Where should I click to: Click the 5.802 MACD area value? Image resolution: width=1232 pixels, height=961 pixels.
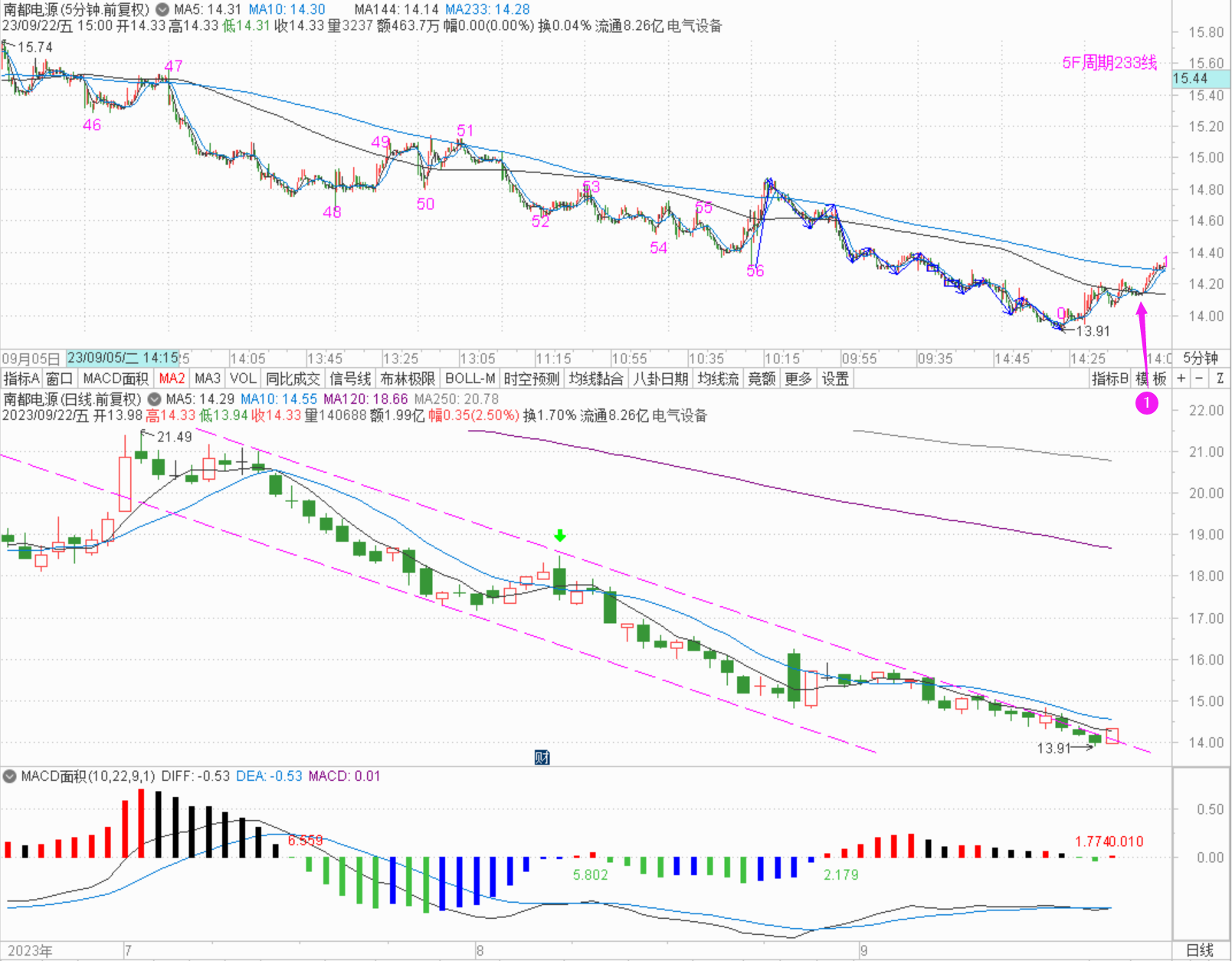point(590,874)
